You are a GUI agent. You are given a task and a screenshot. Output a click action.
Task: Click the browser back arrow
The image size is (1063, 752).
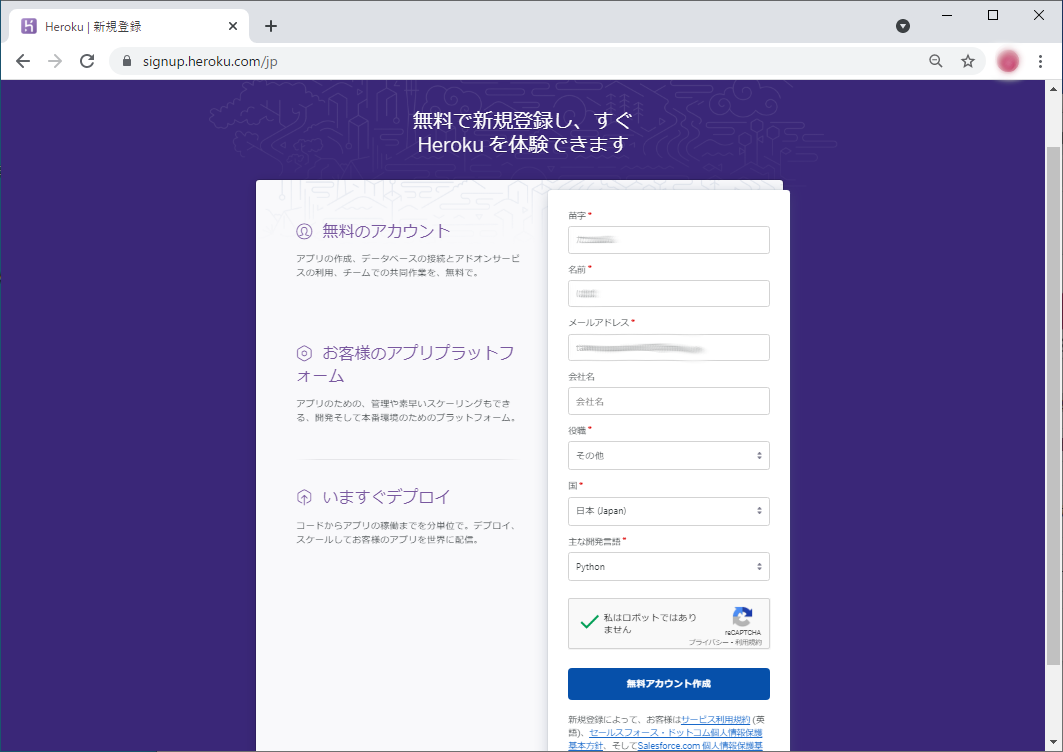pos(23,61)
